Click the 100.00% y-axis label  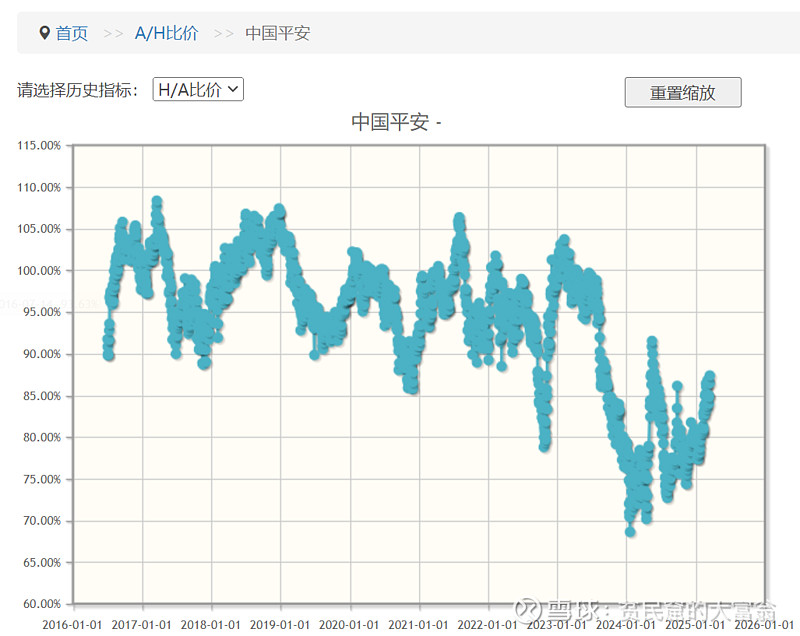(39, 271)
